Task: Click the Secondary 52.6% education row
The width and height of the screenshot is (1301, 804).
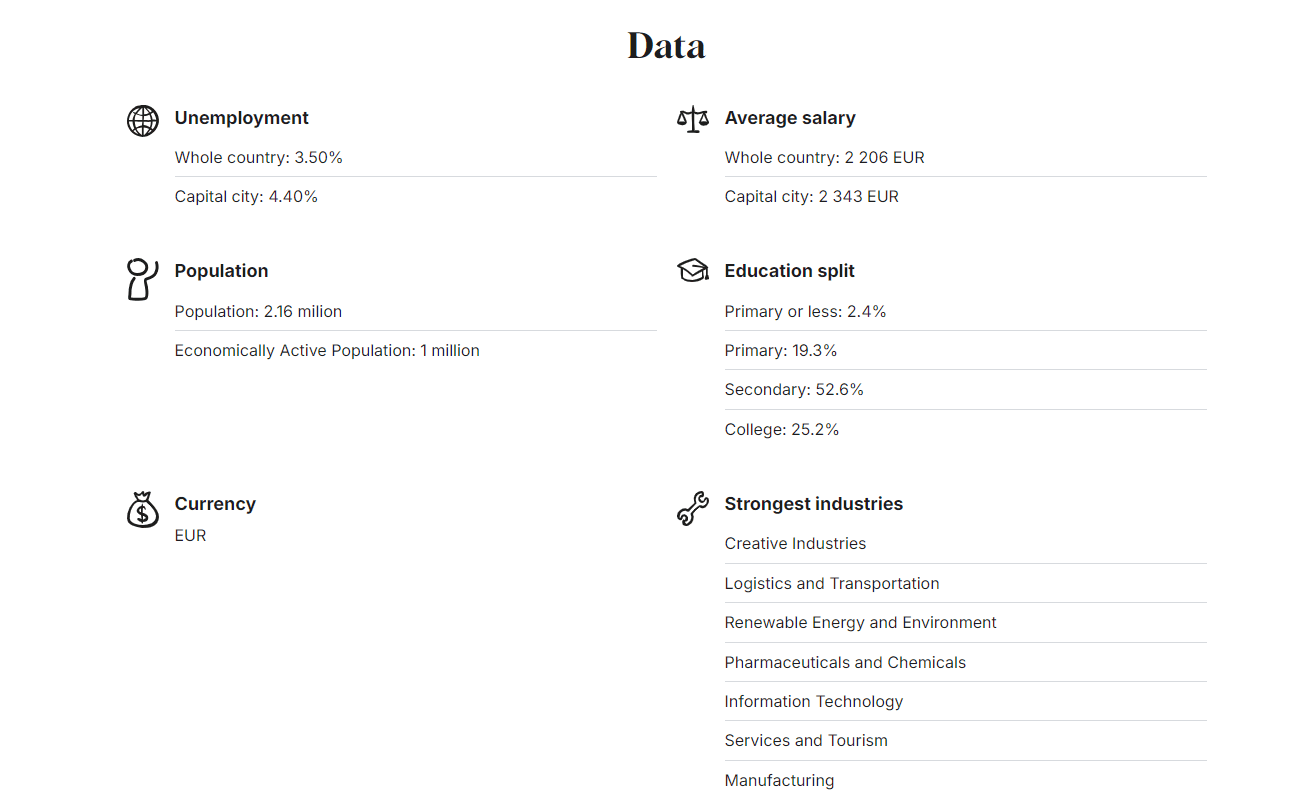Action: pyautogui.click(x=966, y=389)
